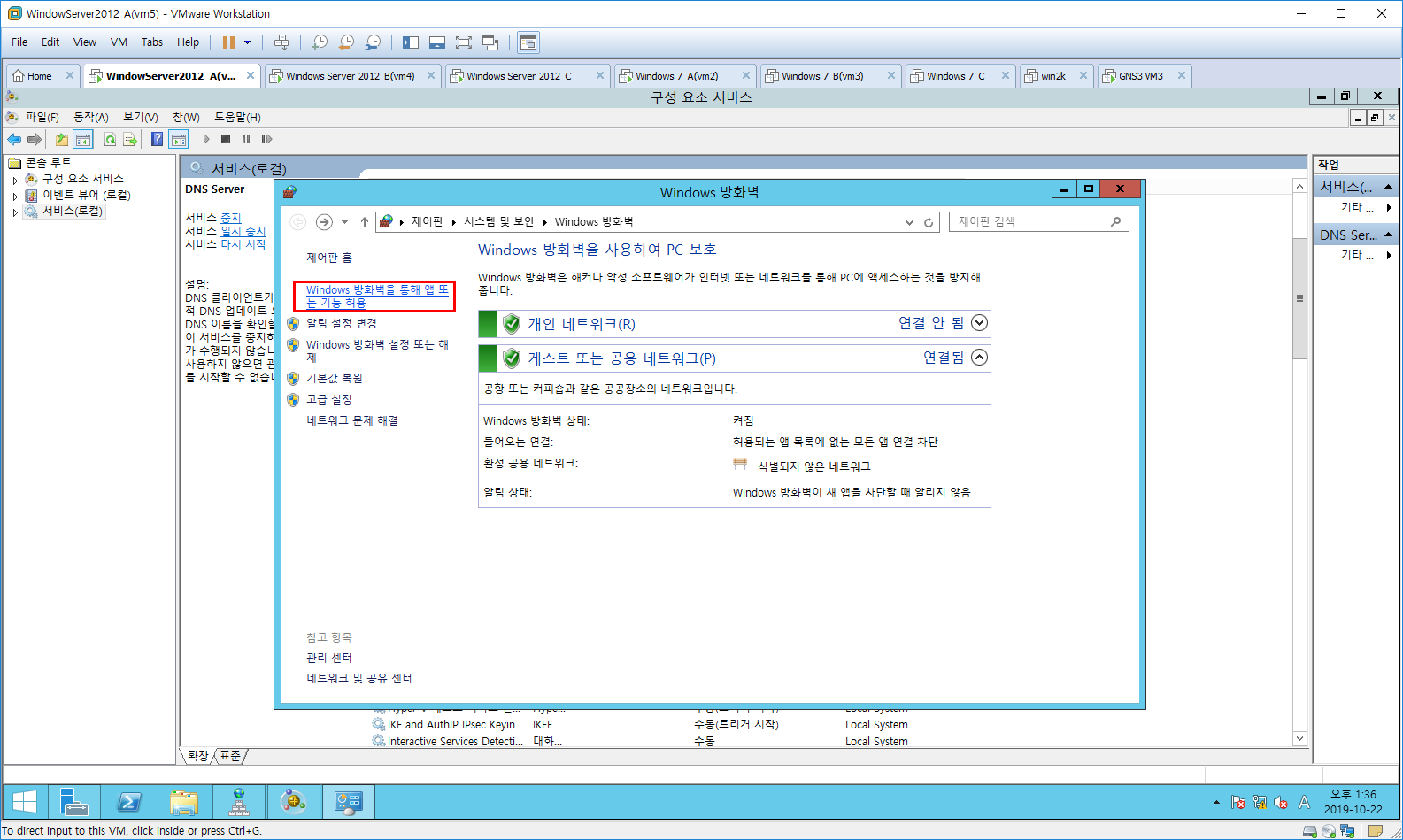Open 네트워크 및 공유 센터 link

click(x=359, y=678)
